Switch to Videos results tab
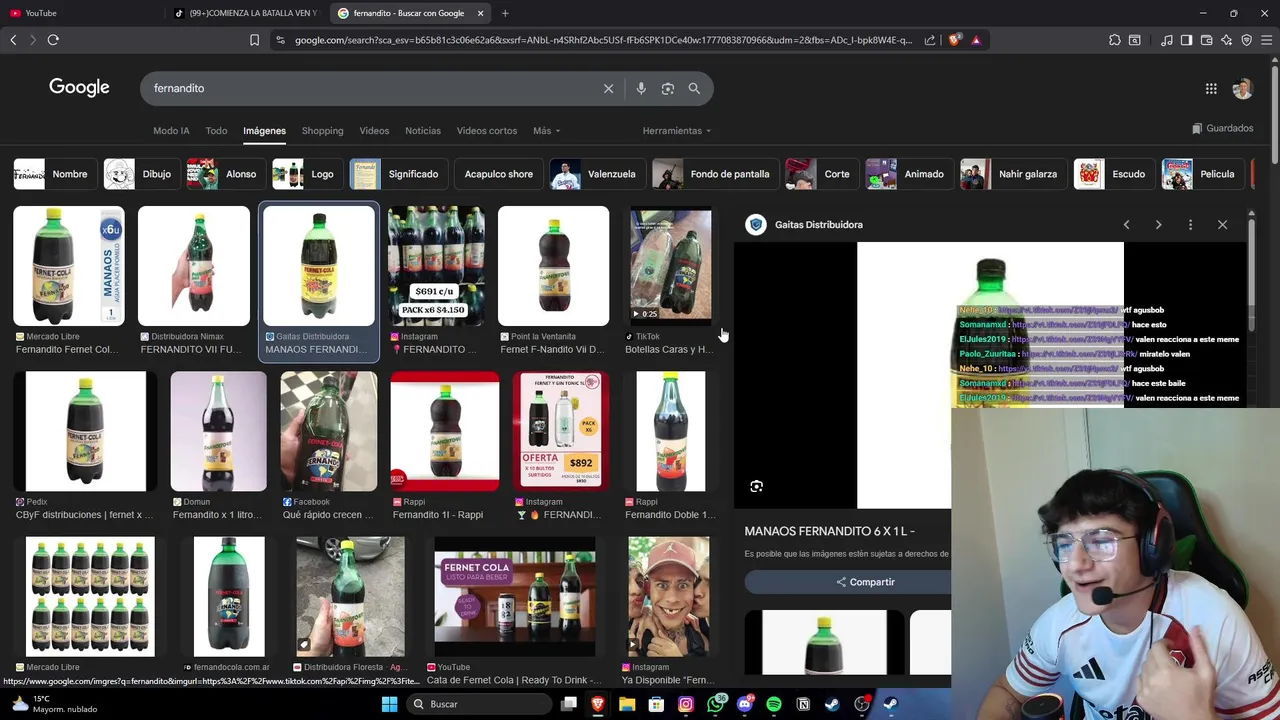 (374, 131)
